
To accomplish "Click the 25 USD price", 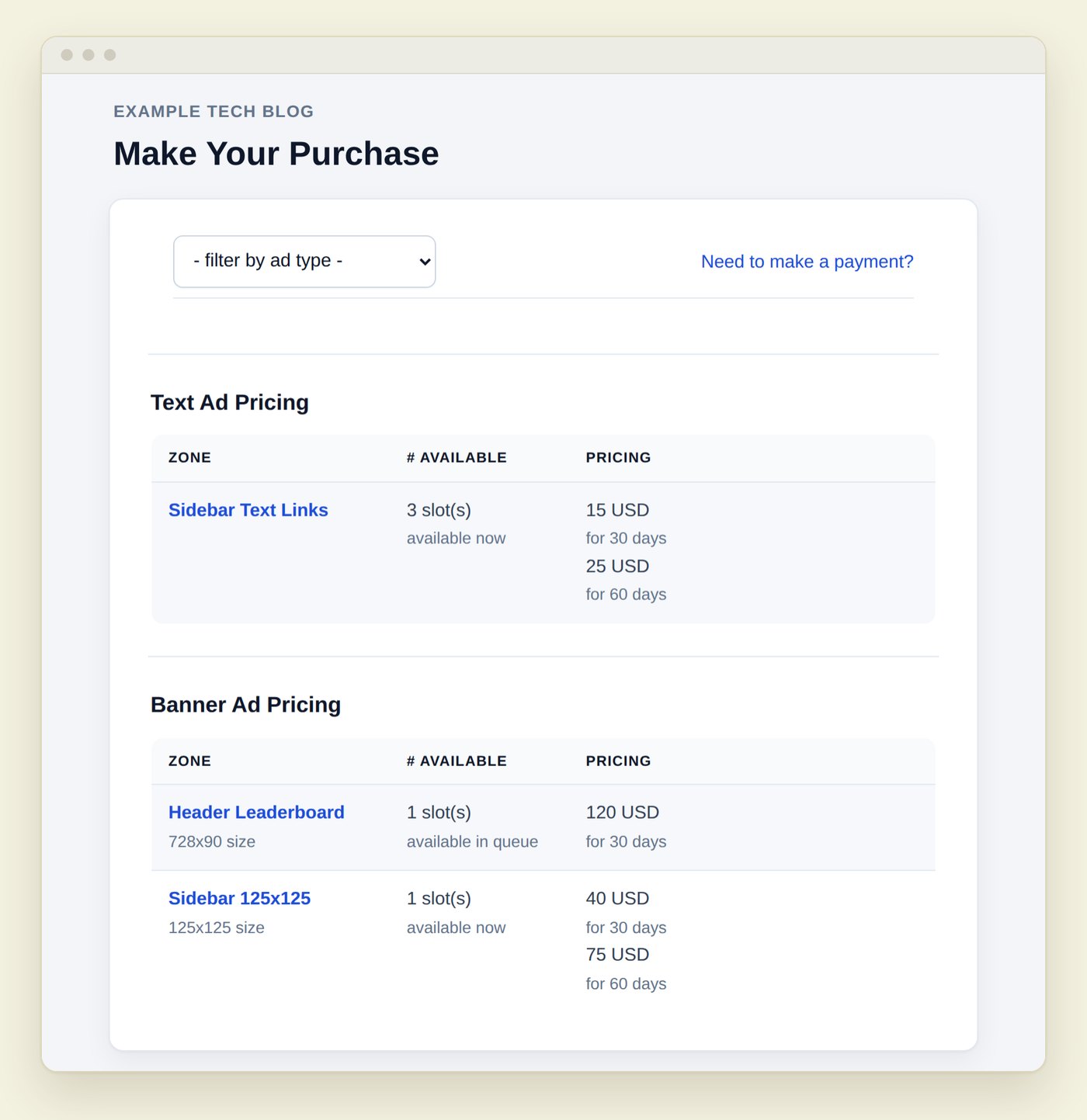I will point(617,566).
